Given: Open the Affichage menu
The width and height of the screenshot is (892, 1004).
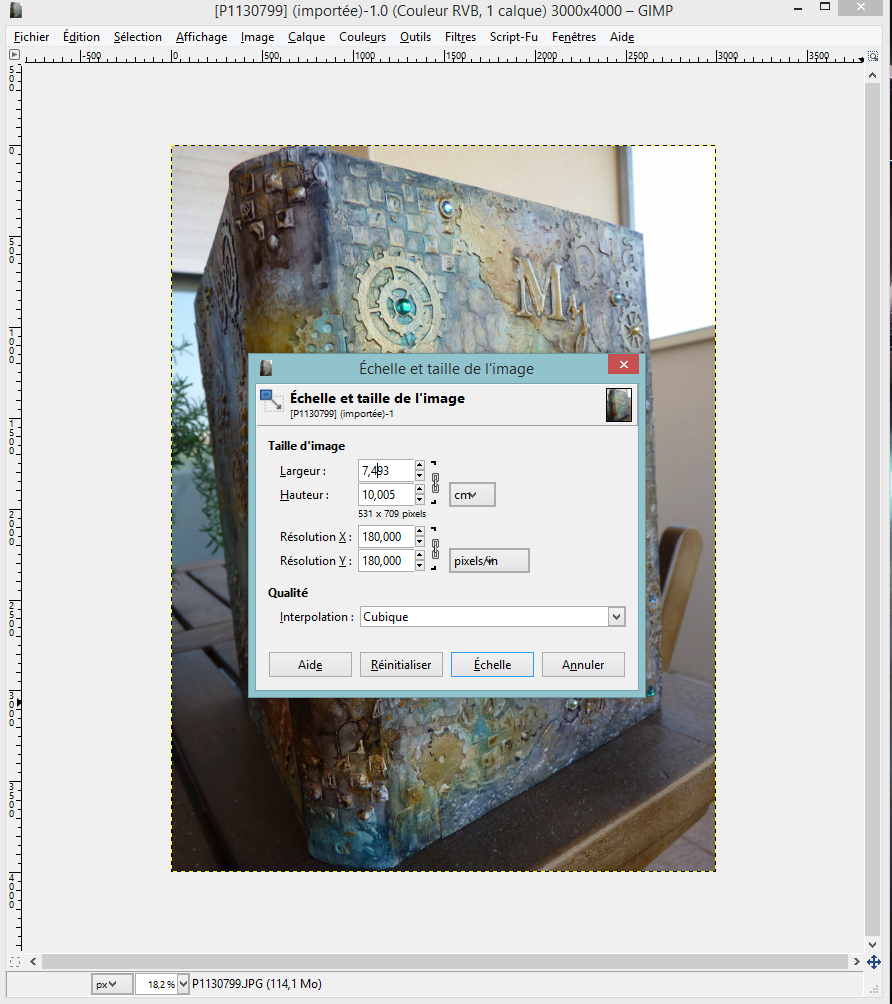Looking at the screenshot, I should [202, 37].
